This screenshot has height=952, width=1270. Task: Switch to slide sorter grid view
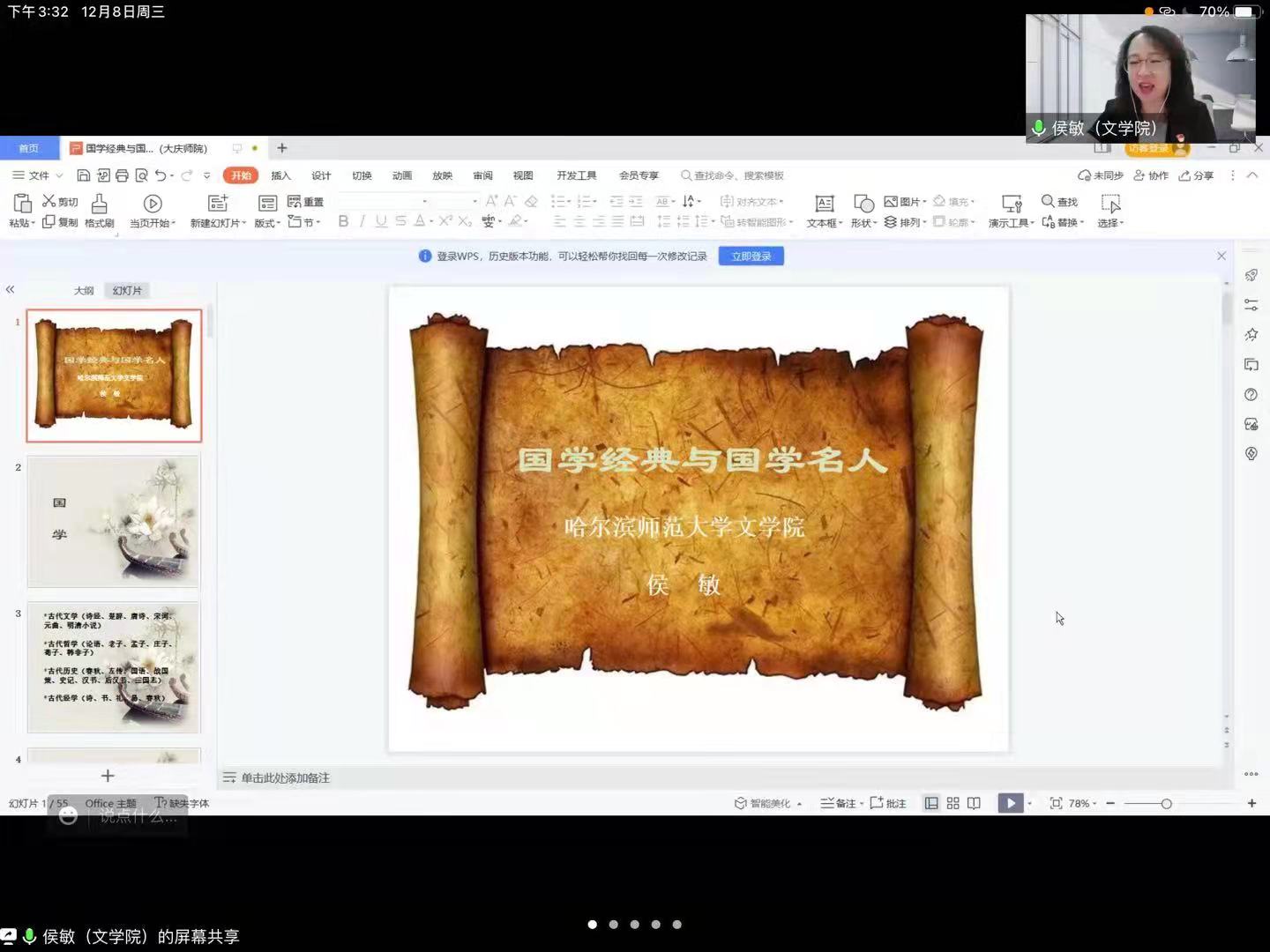tap(952, 803)
